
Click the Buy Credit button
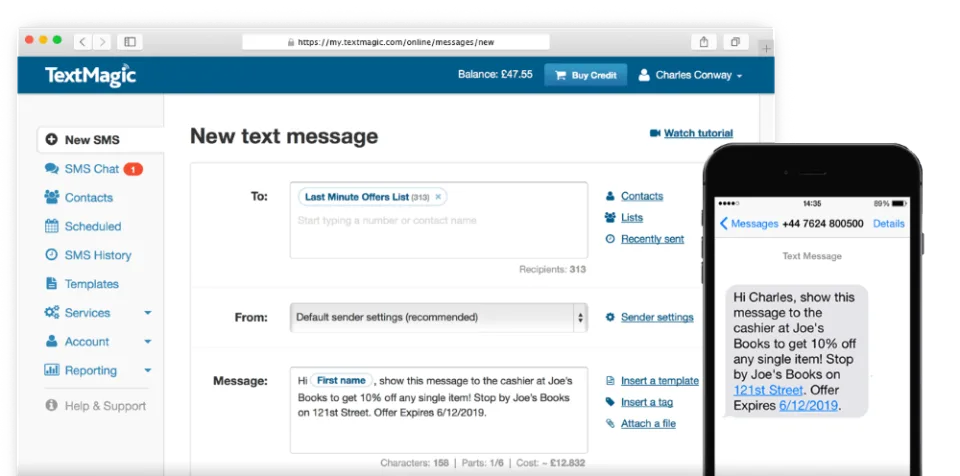[x=585, y=75]
